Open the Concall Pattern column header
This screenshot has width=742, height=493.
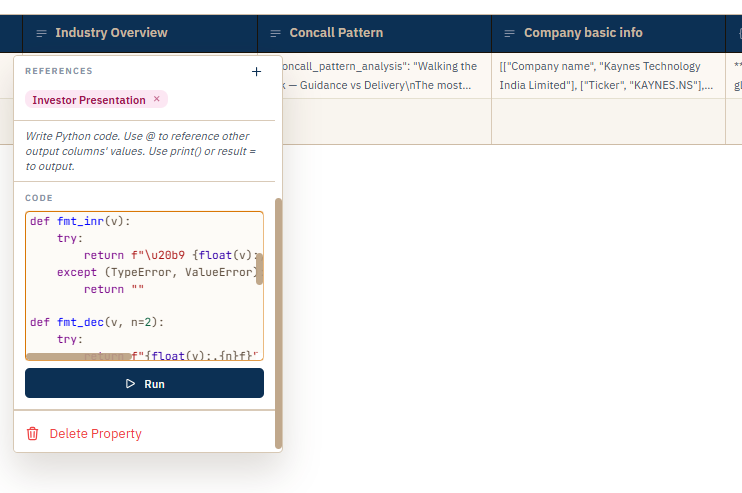click(374, 33)
